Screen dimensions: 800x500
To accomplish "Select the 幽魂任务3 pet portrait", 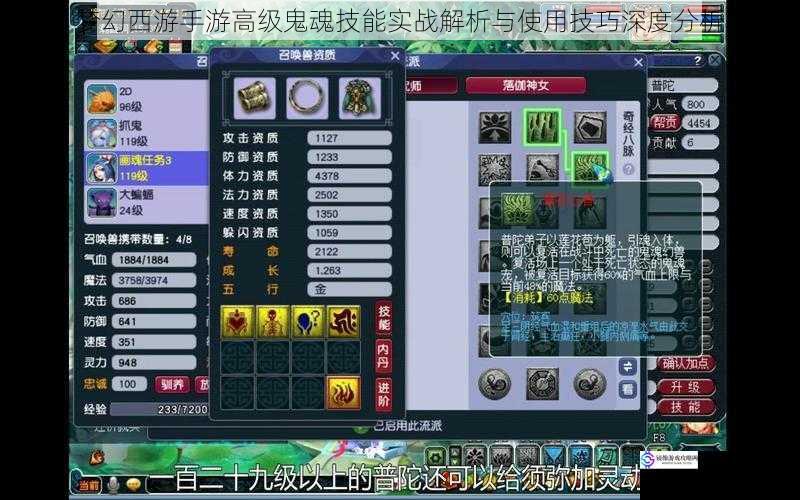I will click(102, 167).
